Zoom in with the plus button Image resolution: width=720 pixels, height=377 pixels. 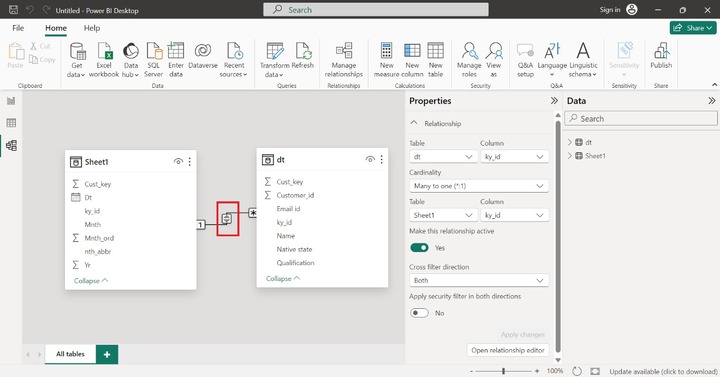click(537, 371)
